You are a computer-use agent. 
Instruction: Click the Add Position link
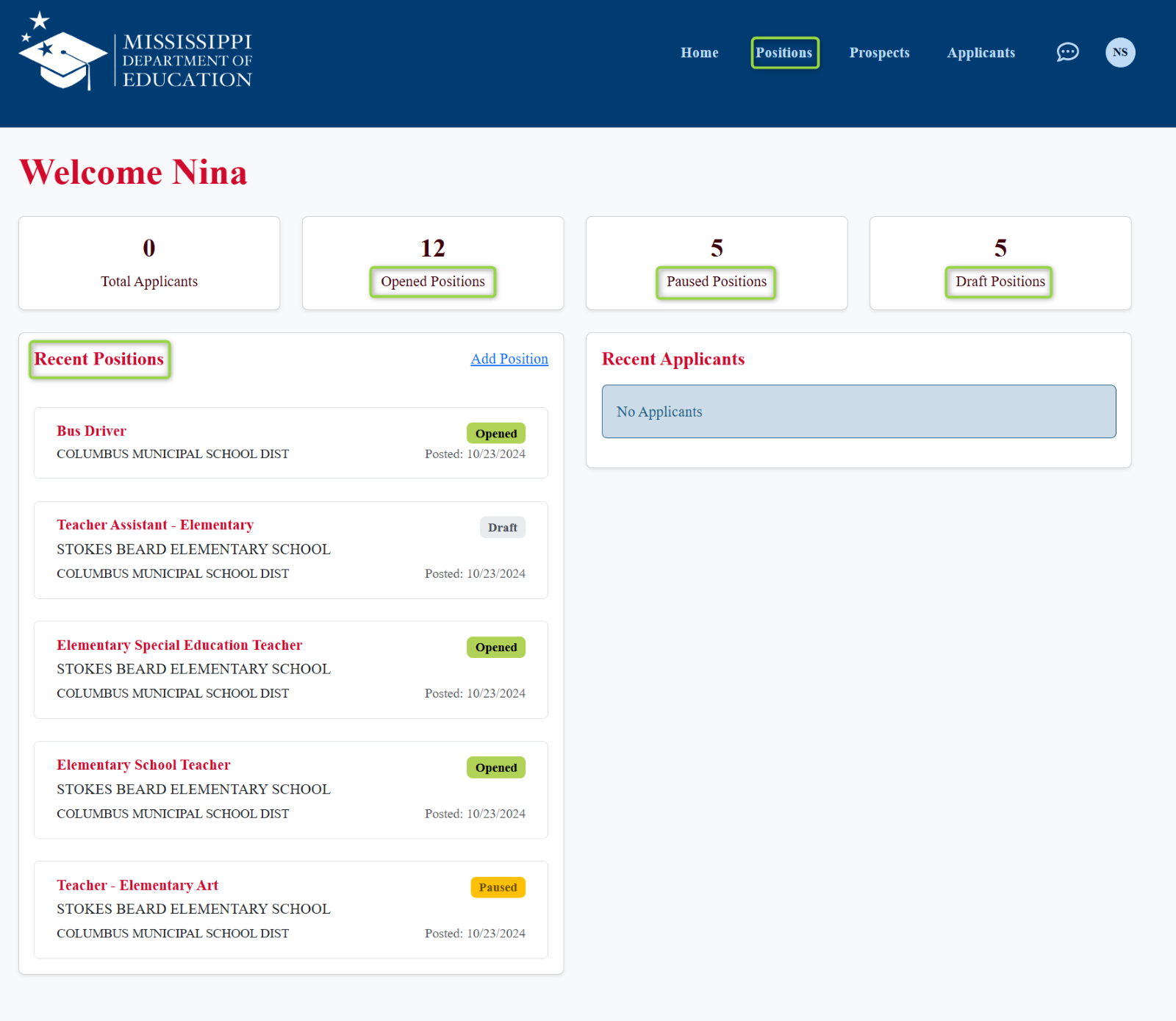(509, 359)
